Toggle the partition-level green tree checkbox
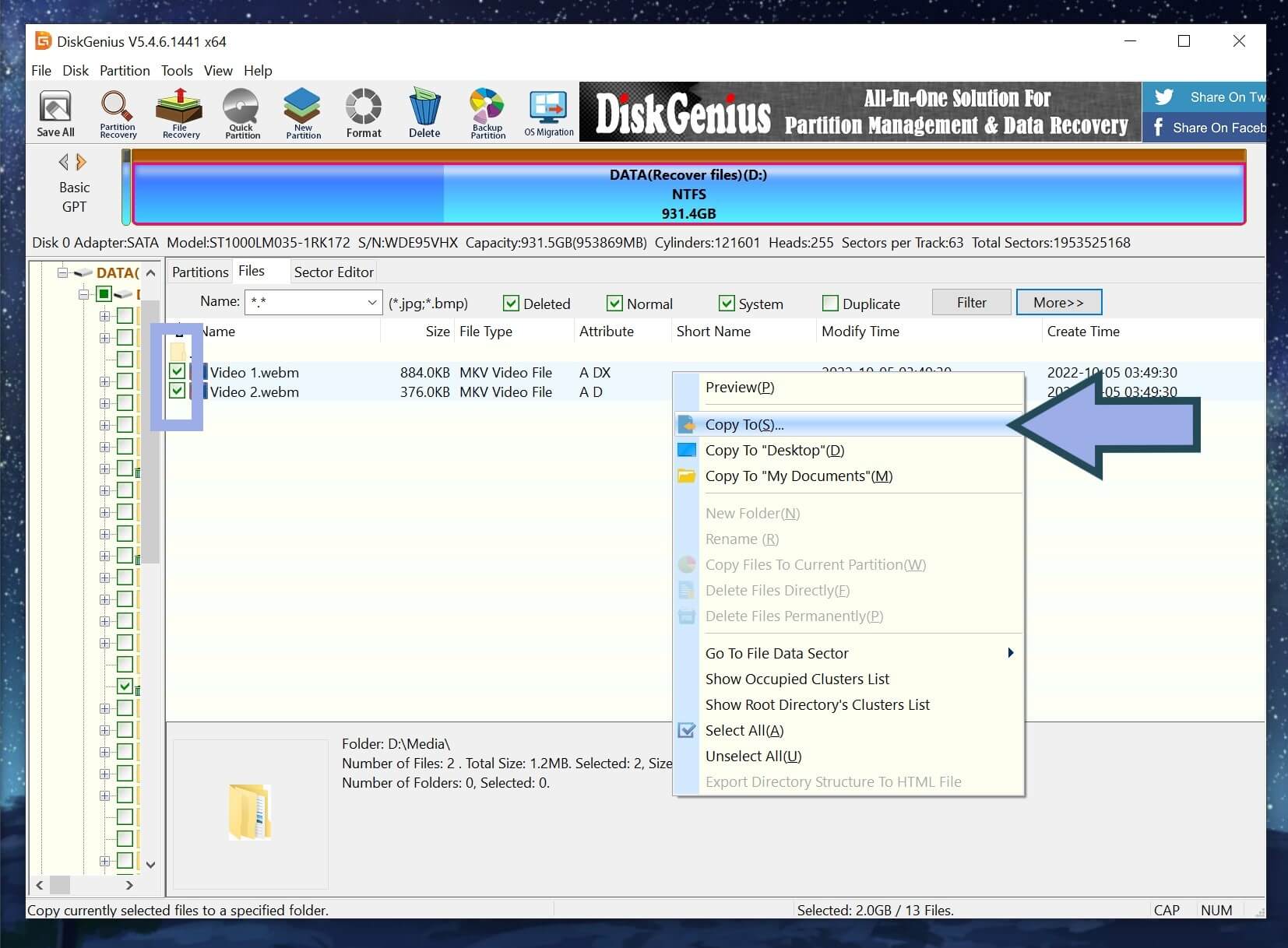Image resolution: width=1288 pixels, height=948 pixels. tap(104, 294)
